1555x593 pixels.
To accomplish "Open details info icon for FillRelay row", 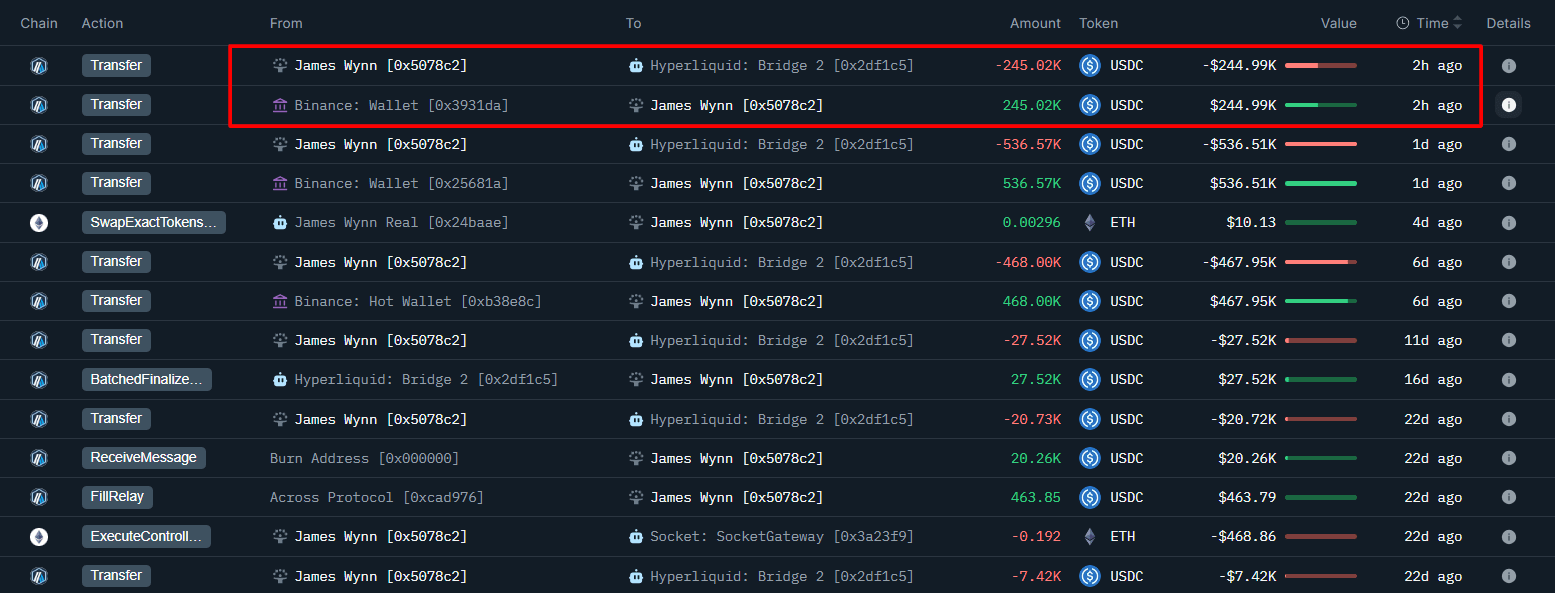I will 1509,497.
